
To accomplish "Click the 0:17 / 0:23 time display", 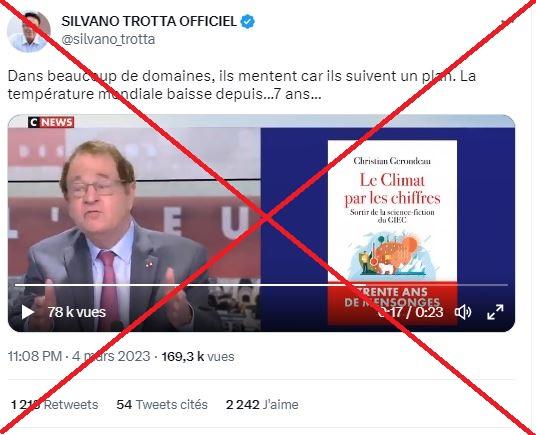I will click(411, 312).
